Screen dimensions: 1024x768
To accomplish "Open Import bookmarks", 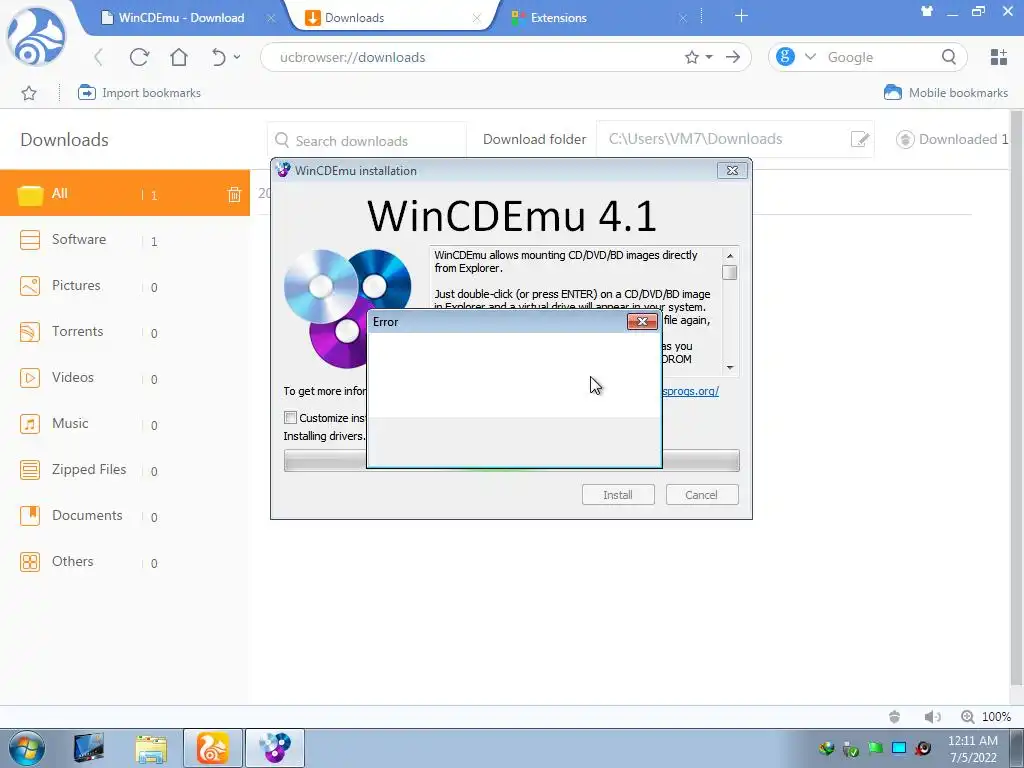I will [139, 93].
